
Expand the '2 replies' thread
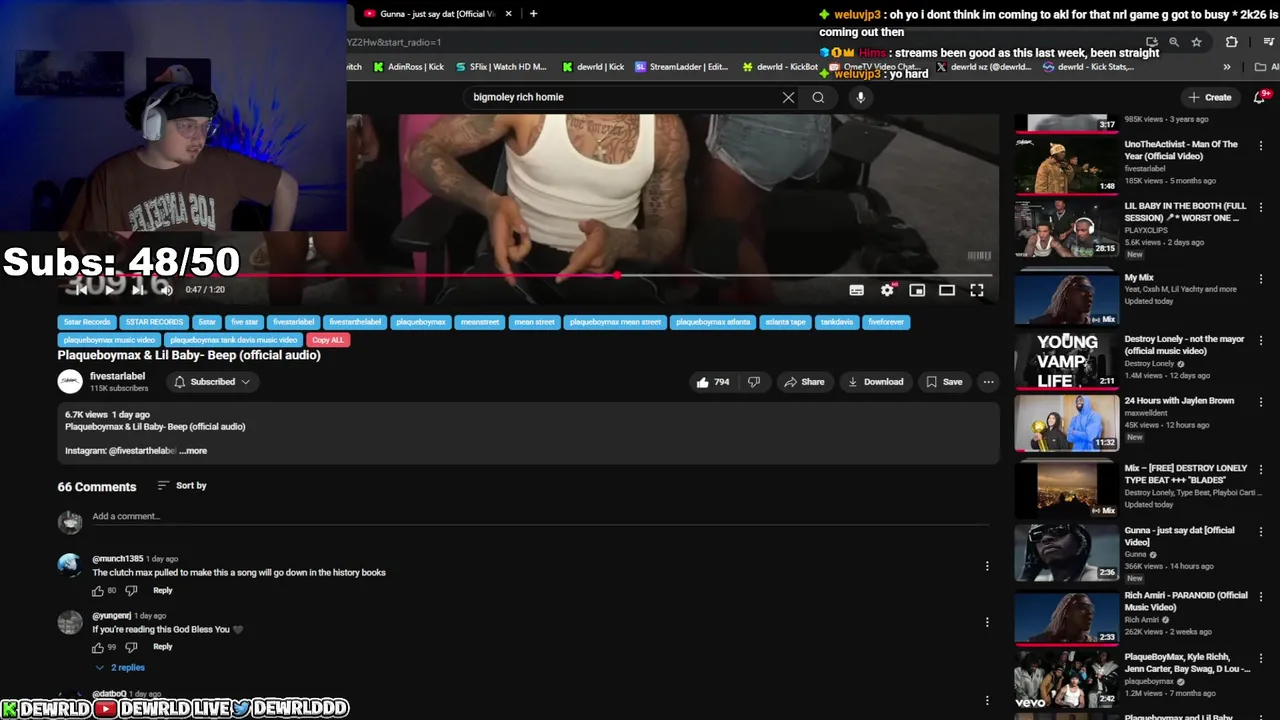(121, 667)
